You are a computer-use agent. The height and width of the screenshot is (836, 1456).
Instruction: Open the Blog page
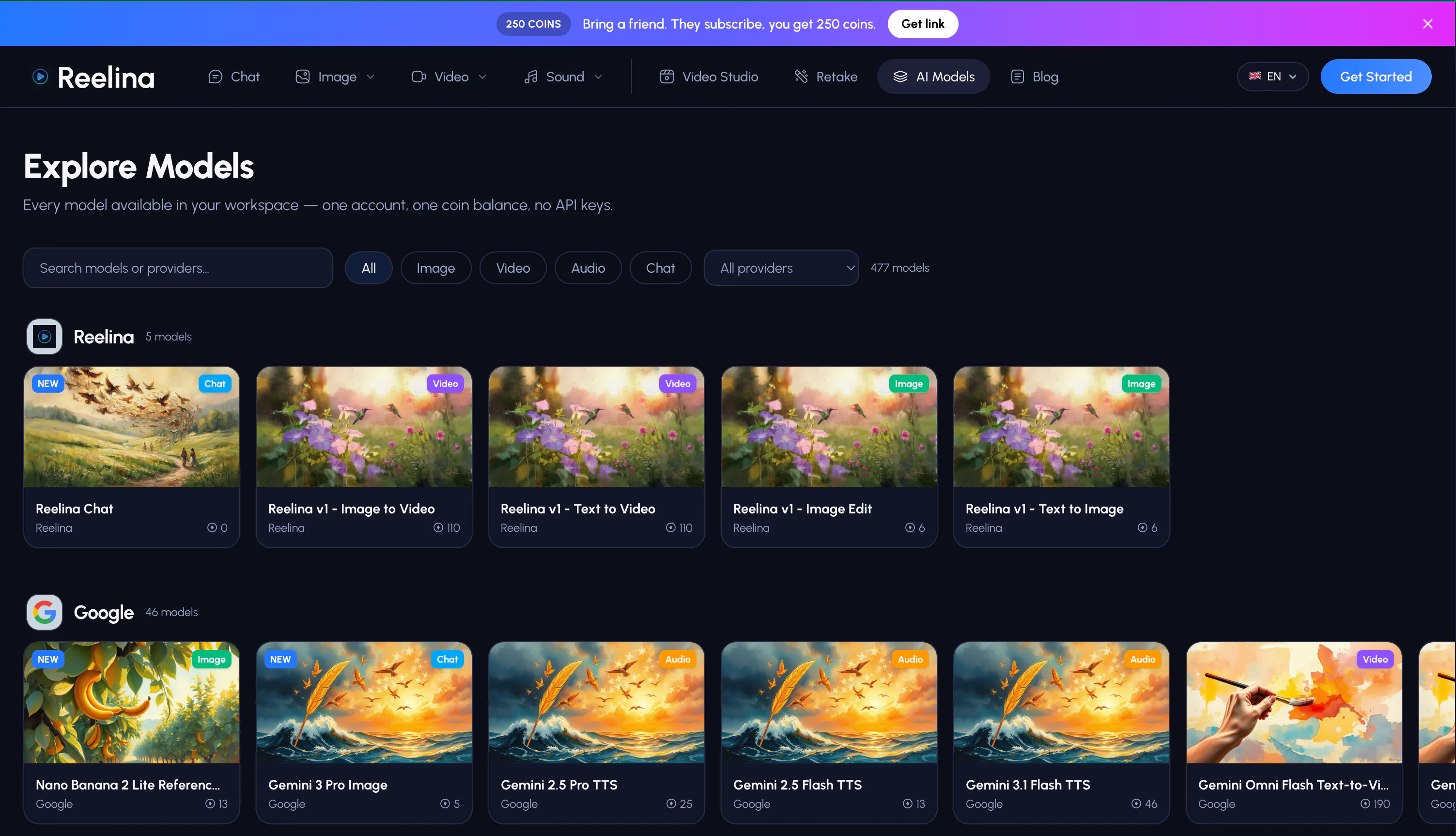[1034, 77]
